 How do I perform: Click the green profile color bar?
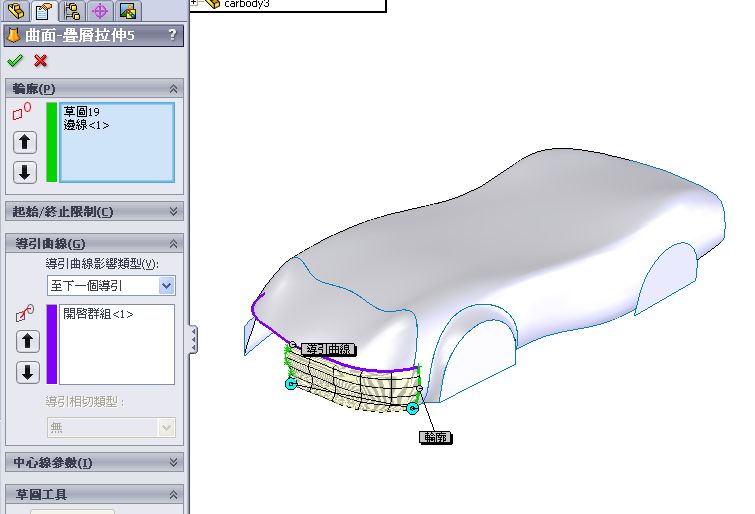(x=52, y=142)
